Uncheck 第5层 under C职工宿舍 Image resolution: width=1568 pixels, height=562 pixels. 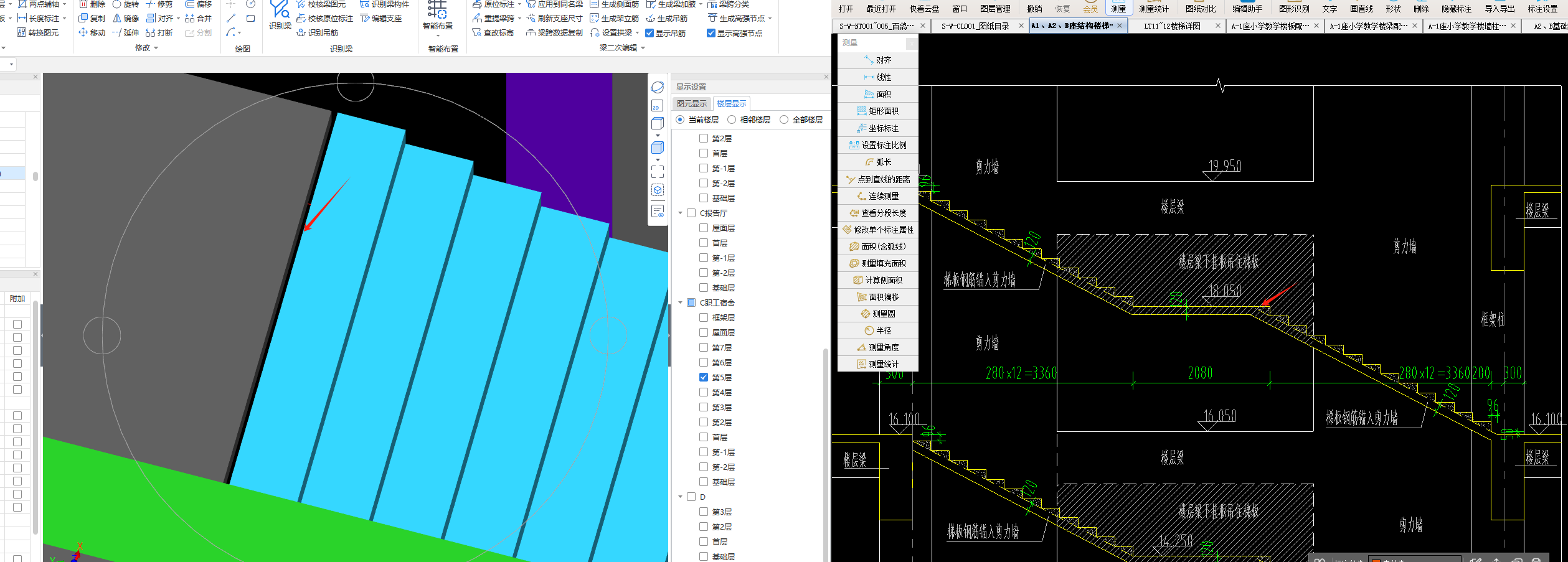pos(704,377)
